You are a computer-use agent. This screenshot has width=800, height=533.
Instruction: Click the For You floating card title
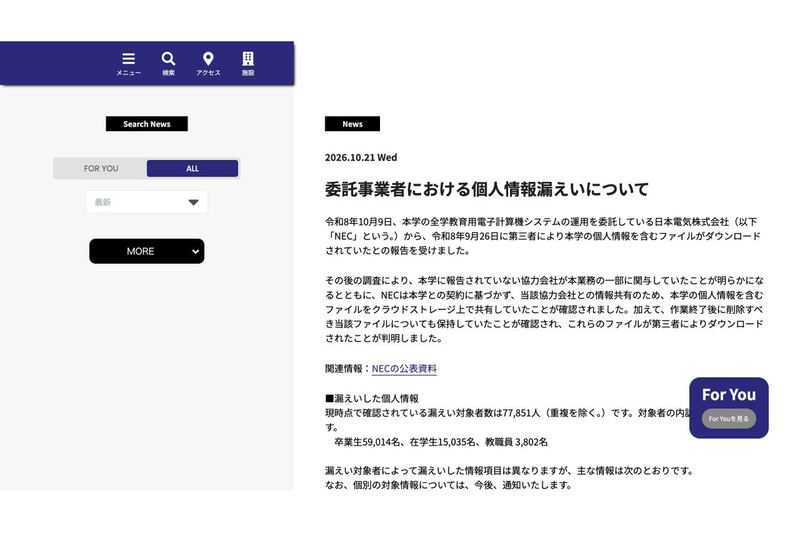[729, 394]
